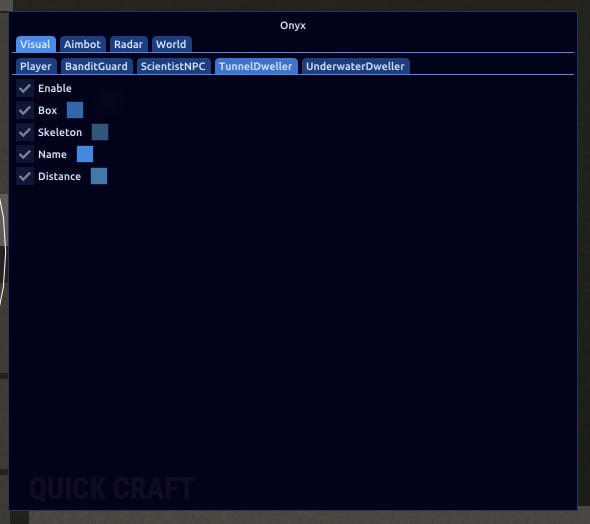Go to the World tab
Image resolution: width=590 pixels, height=524 pixels.
(172, 44)
